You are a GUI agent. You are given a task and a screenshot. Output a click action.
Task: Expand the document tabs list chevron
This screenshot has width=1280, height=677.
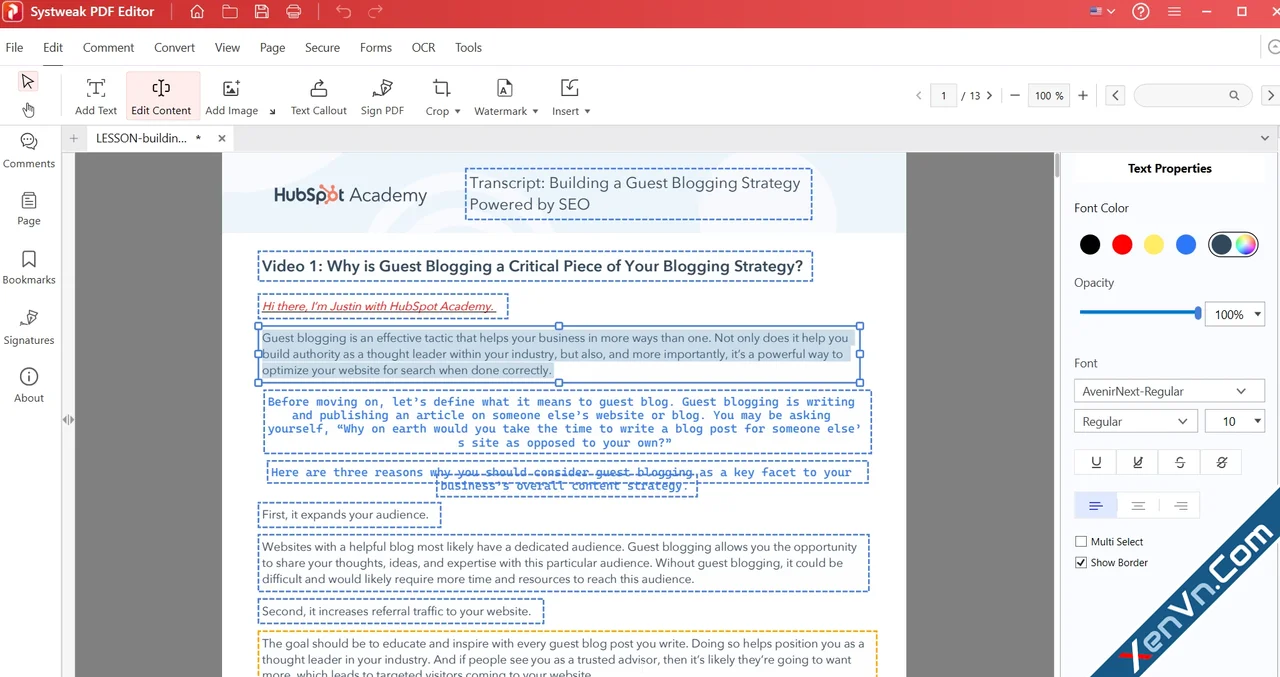pos(1266,138)
